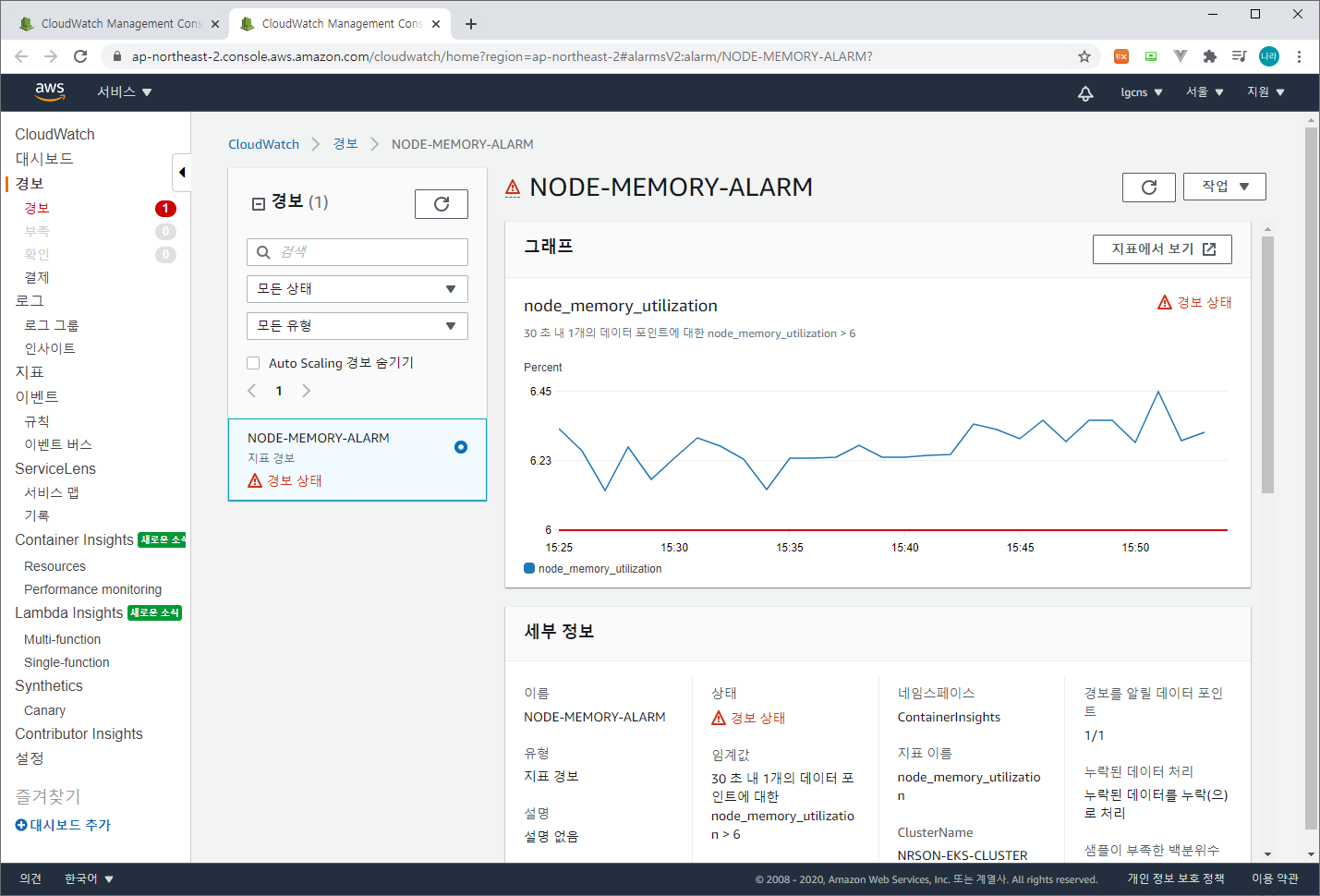
Task: Click the site lock icon in address bar
Action: [x=116, y=56]
